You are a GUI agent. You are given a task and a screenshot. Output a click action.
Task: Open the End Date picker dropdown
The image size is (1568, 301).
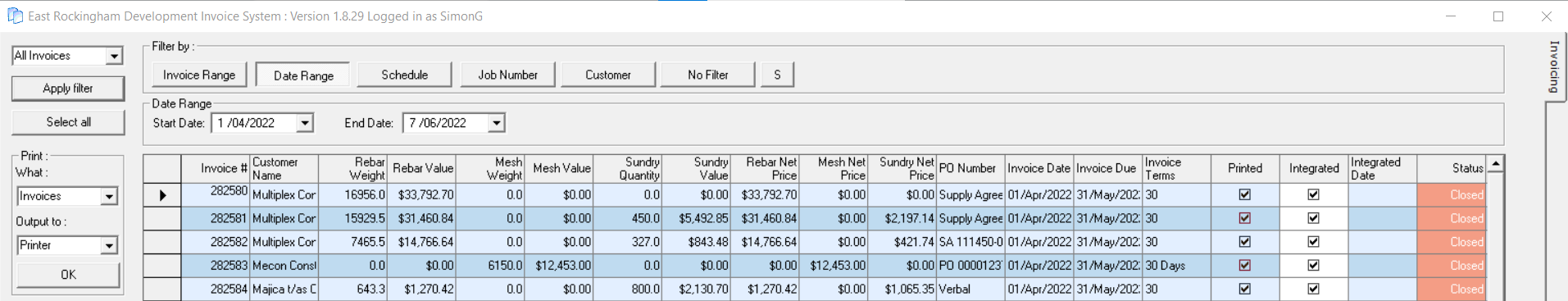pyautogui.click(x=496, y=123)
